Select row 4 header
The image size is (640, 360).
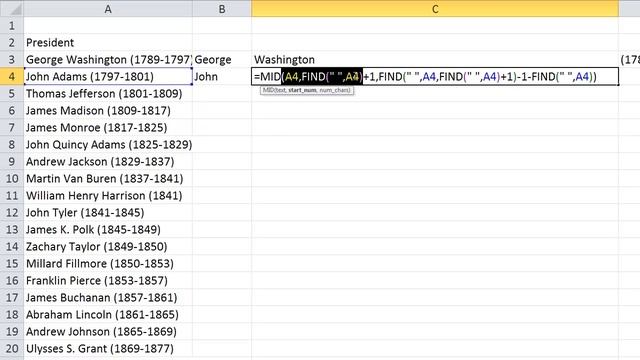[x=11, y=77]
